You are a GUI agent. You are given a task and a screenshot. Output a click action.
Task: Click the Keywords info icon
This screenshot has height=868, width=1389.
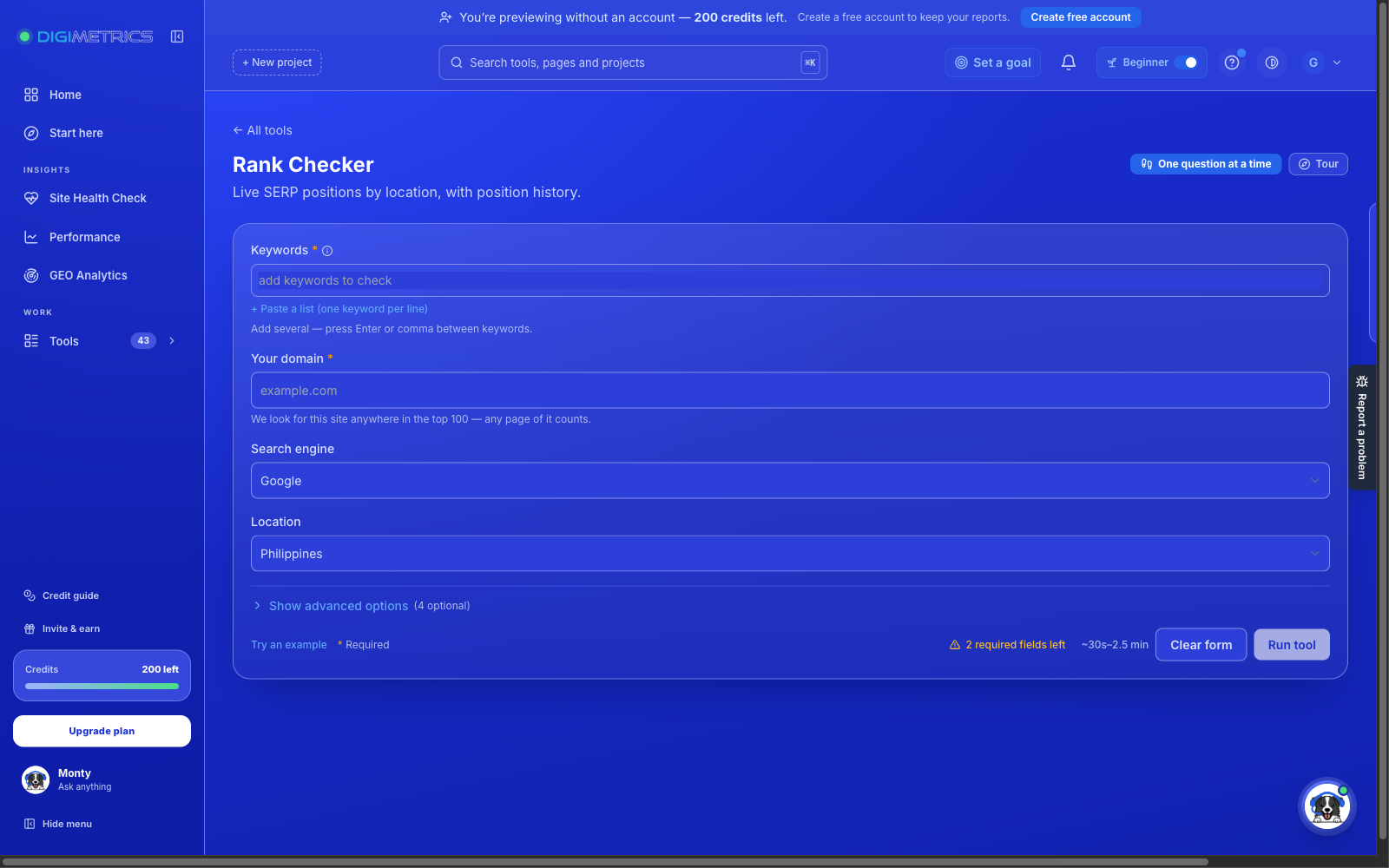pyautogui.click(x=327, y=251)
